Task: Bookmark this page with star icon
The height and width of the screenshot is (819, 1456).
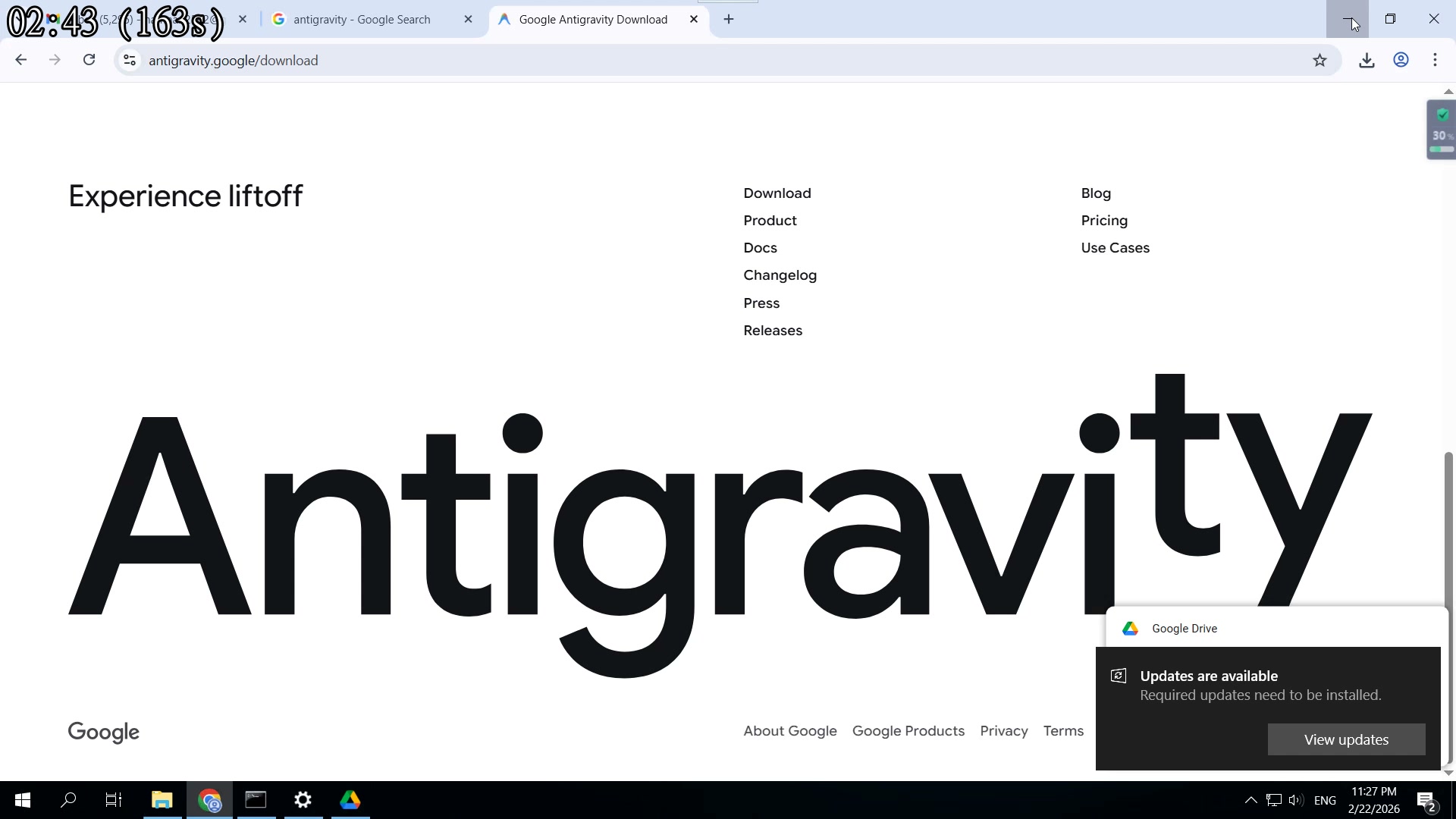Action: [x=1319, y=61]
